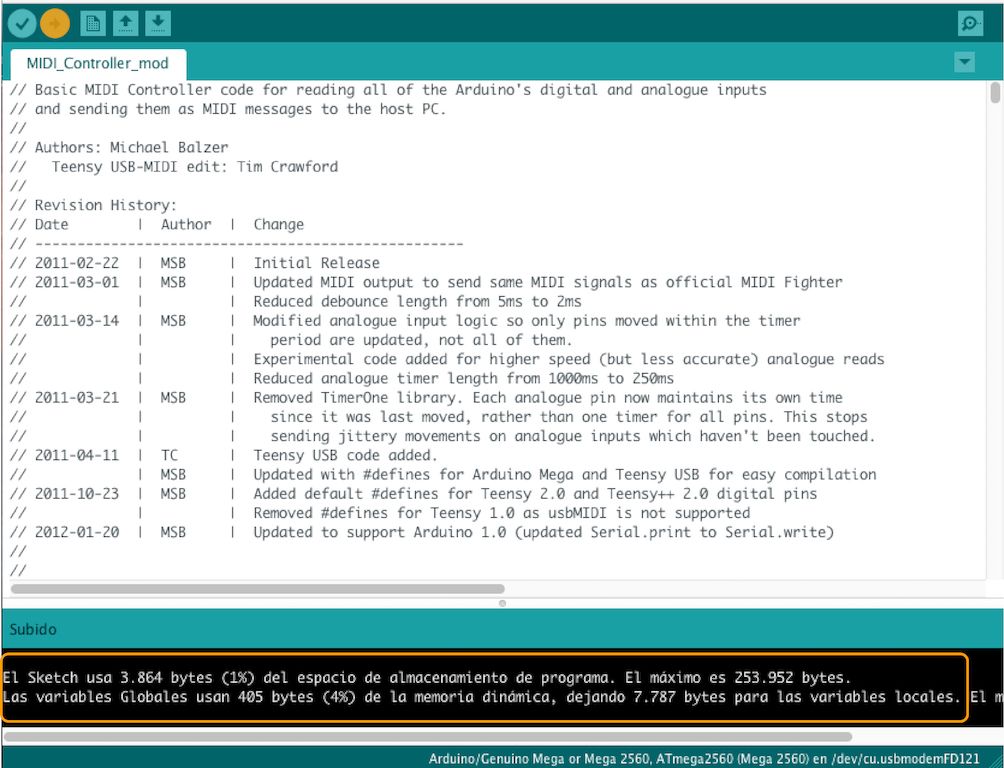Open a sketch using the up-arrow icon
The image size is (1004, 768).
(126, 22)
